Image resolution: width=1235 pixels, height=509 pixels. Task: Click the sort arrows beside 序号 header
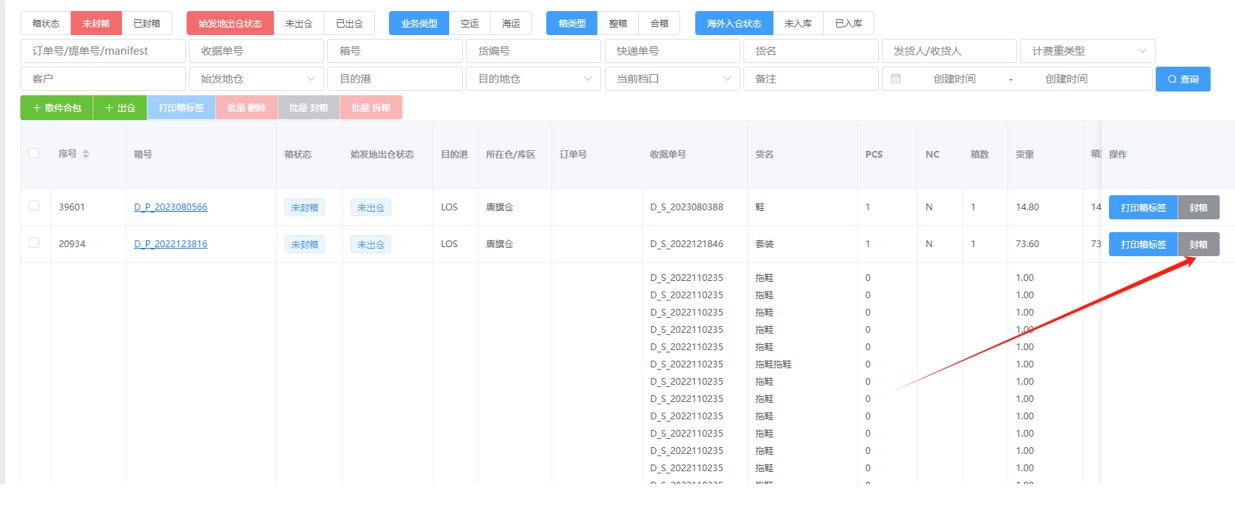85,154
